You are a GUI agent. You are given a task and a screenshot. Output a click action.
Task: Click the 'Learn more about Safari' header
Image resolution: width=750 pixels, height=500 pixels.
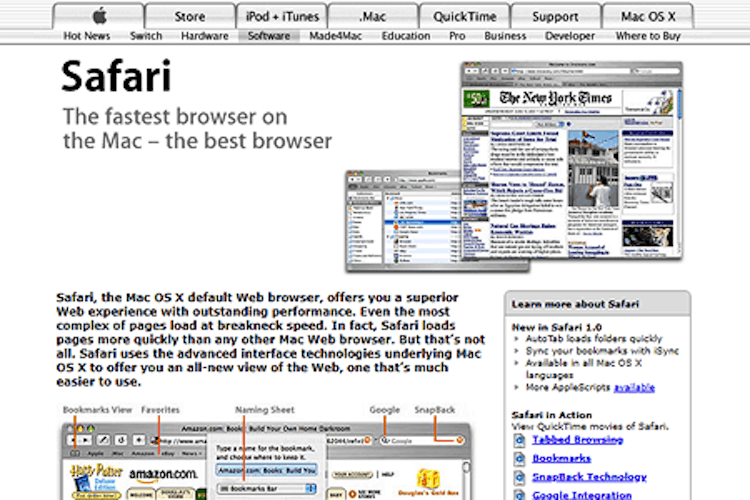click(x=575, y=304)
